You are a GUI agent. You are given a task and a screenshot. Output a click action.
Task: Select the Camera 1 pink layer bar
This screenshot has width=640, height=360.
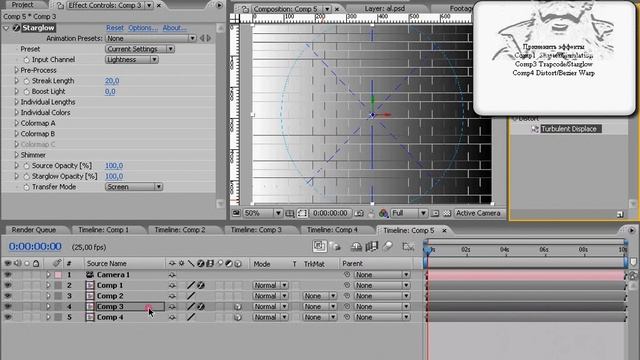(x=526, y=275)
